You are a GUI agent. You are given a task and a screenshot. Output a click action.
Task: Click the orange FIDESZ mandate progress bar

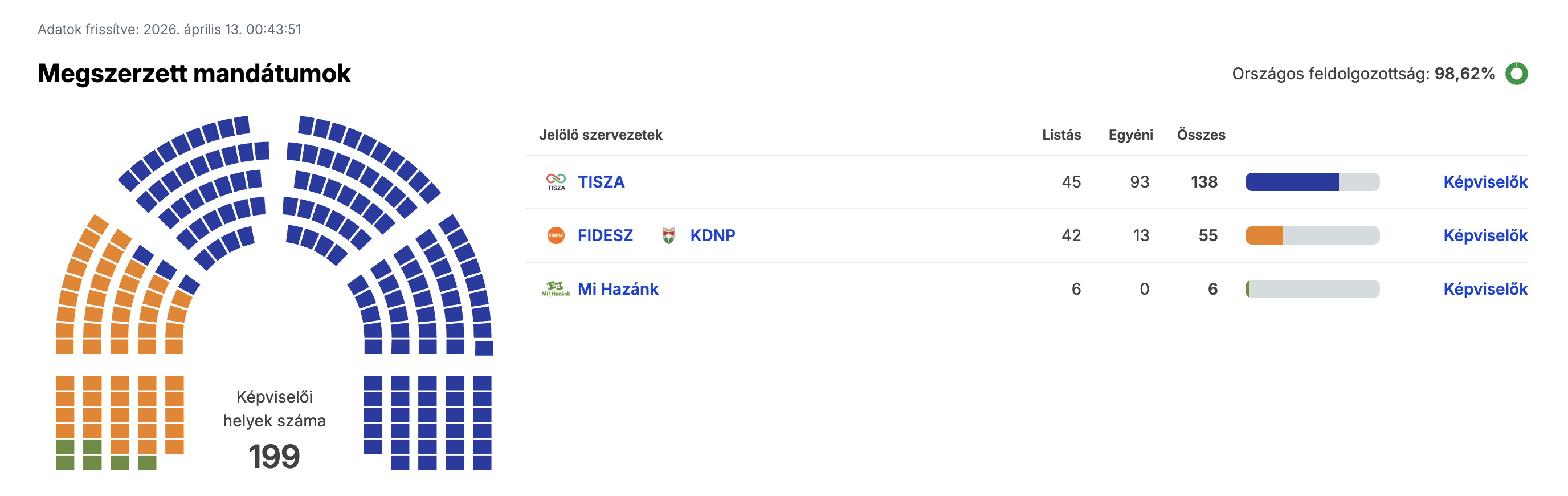[1312, 235]
